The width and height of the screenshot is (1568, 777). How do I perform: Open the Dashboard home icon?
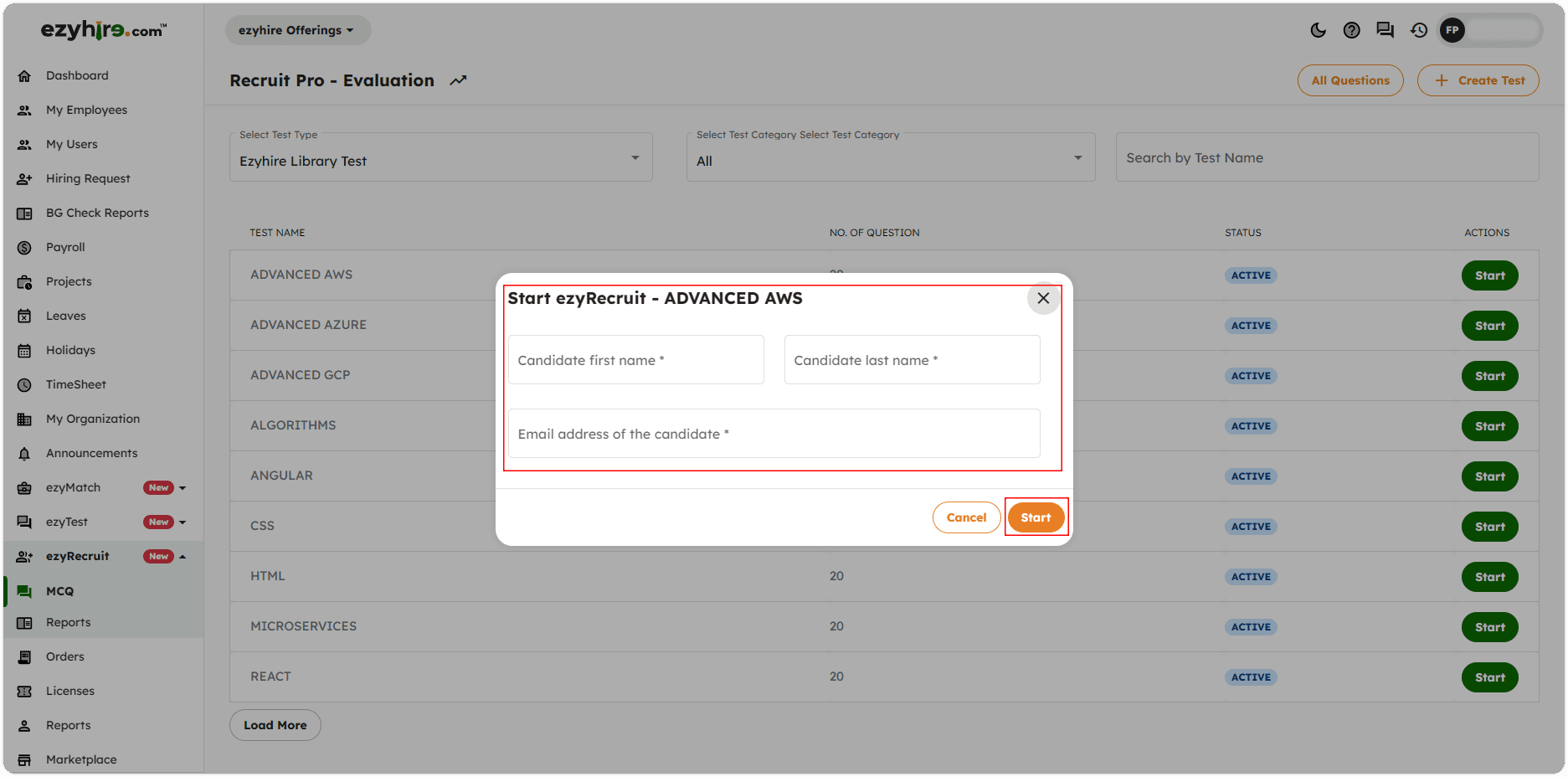(x=24, y=75)
